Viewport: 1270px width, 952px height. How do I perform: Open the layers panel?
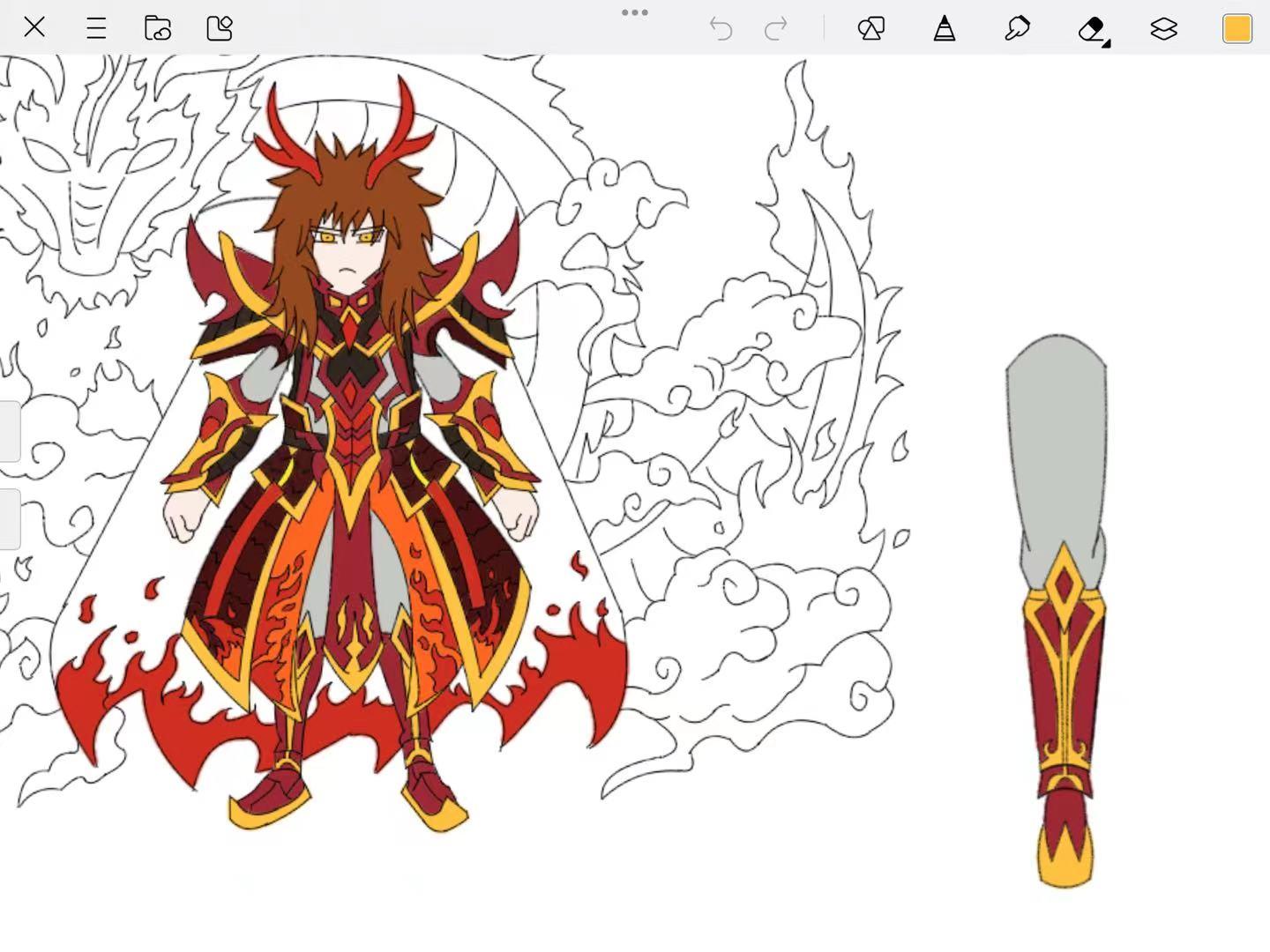pyautogui.click(x=1164, y=28)
